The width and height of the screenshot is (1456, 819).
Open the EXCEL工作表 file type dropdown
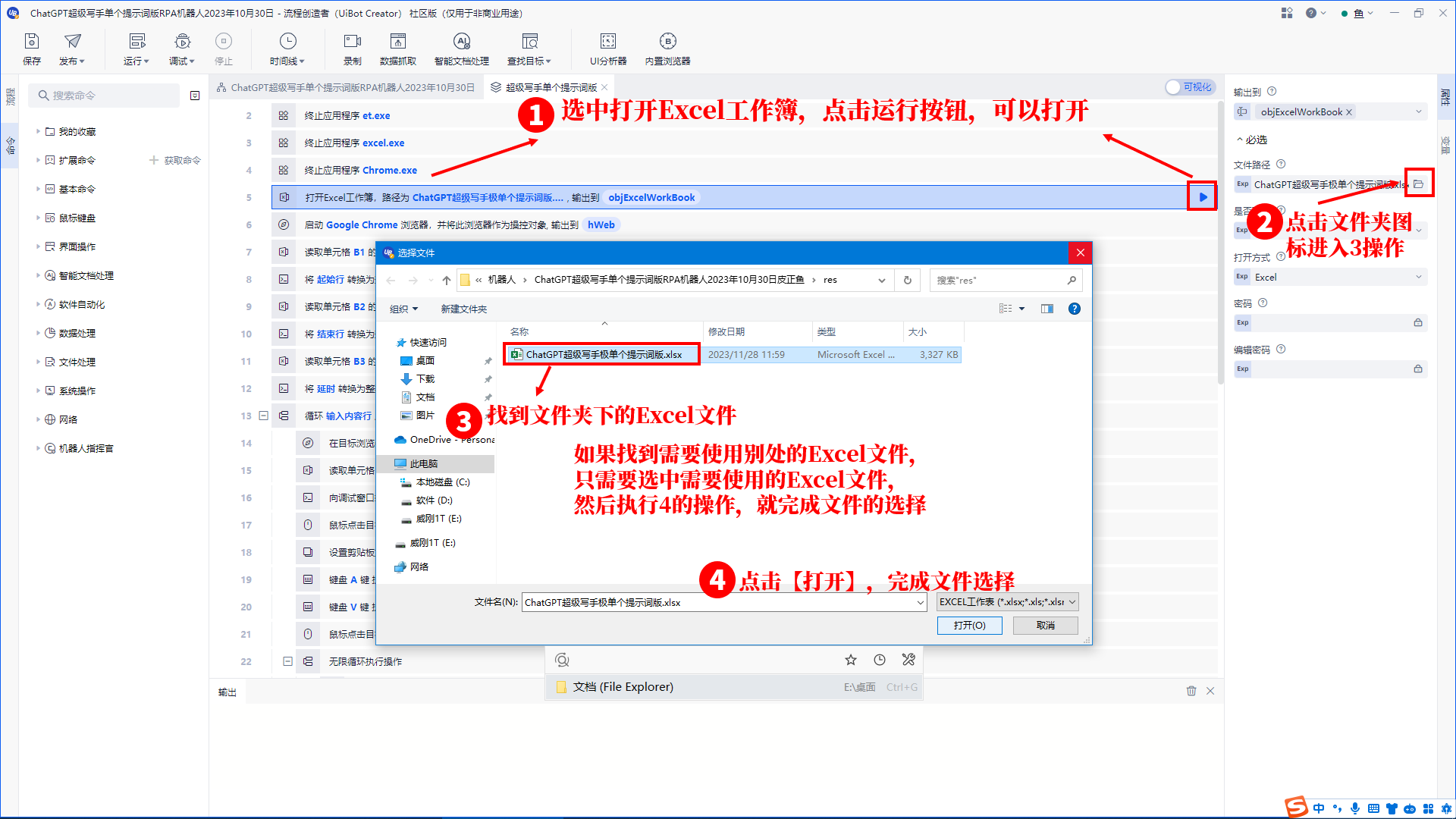coord(1008,602)
